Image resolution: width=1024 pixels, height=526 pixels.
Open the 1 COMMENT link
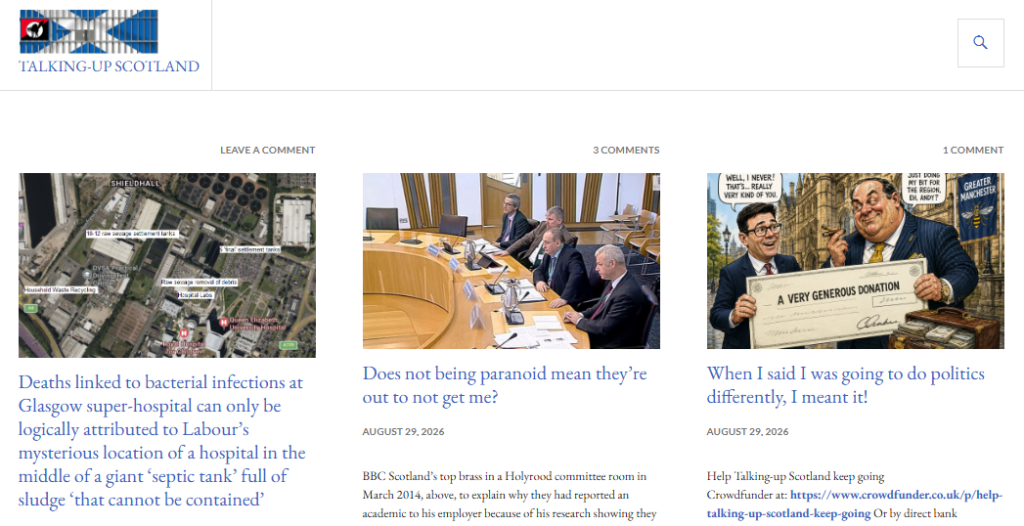972,150
